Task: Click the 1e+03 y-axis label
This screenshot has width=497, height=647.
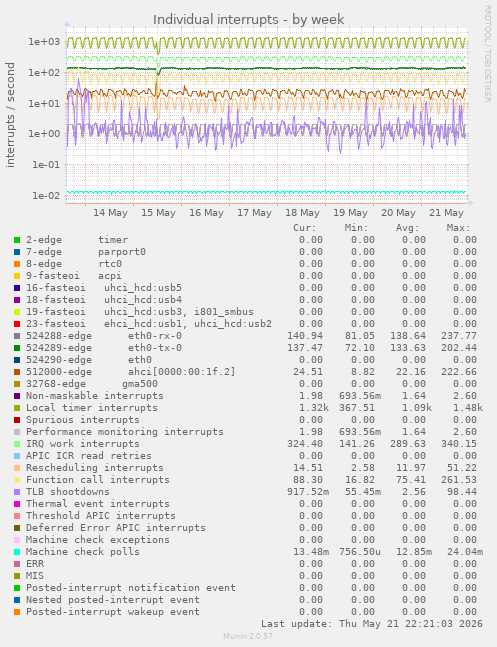Action: pos(44,42)
